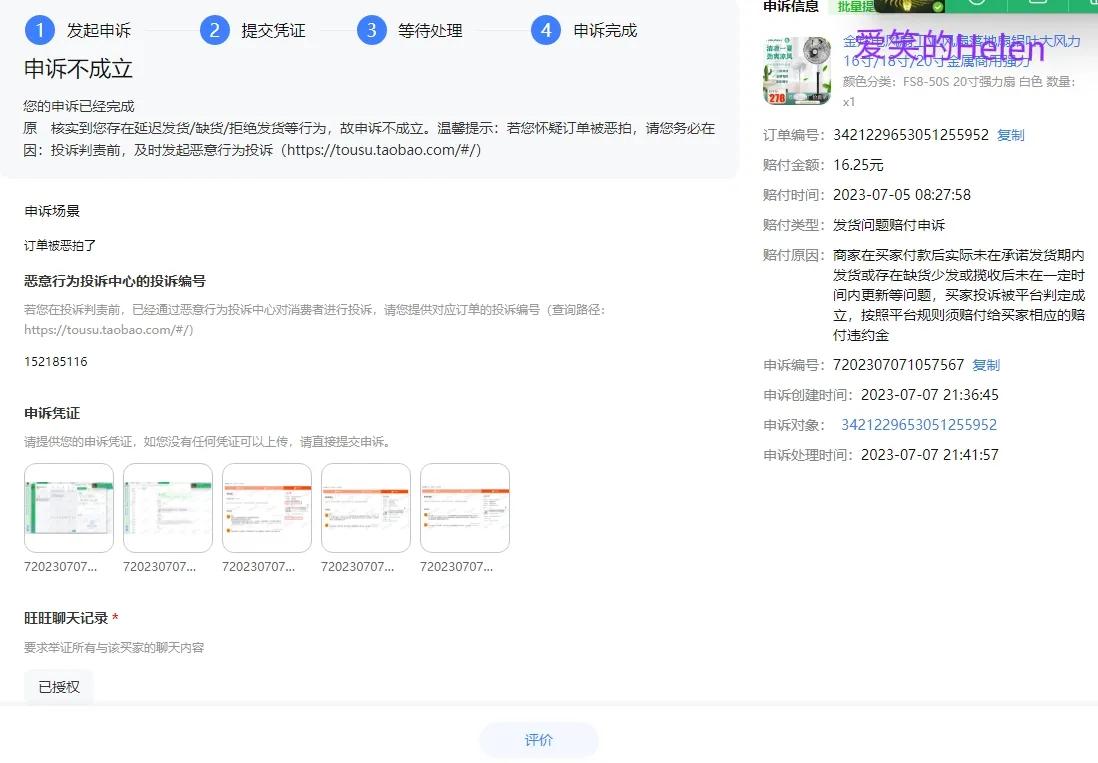Click the step 1 发起申诉 circle icon
This screenshot has width=1098, height=763.
37,30
